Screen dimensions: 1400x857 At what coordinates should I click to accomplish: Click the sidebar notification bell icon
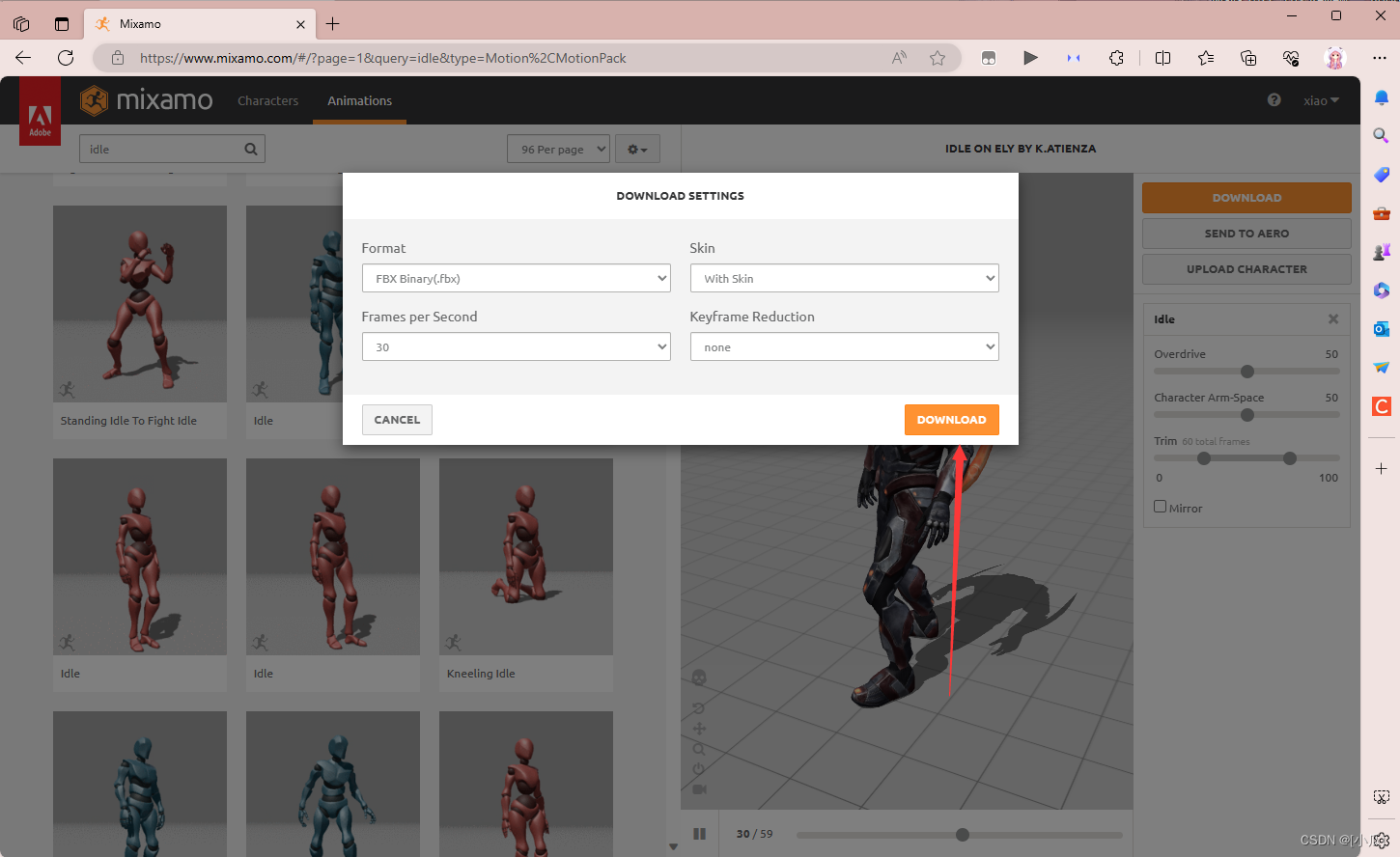pyautogui.click(x=1382, y=97)
